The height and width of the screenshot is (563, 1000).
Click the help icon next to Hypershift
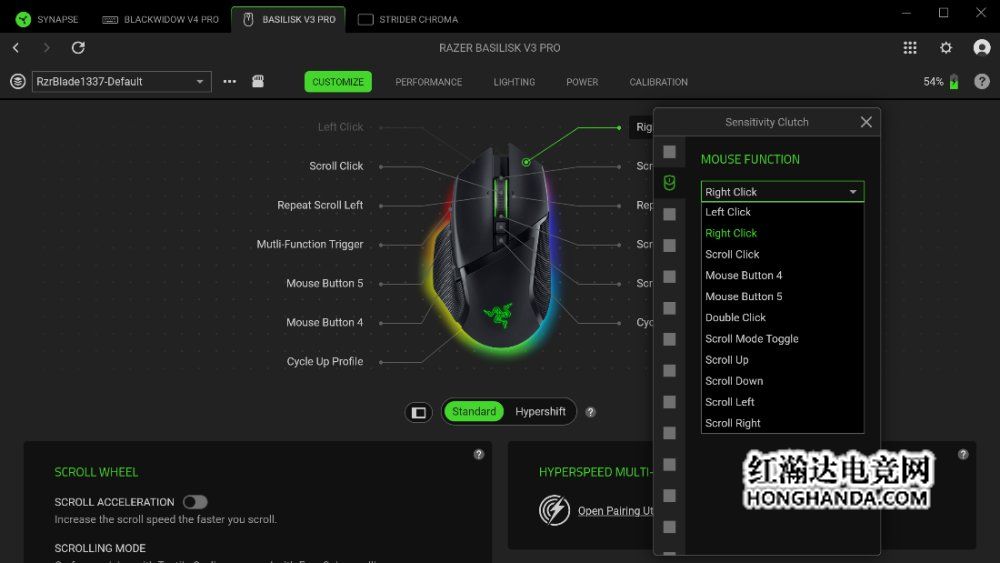click(x=591, y=412)
